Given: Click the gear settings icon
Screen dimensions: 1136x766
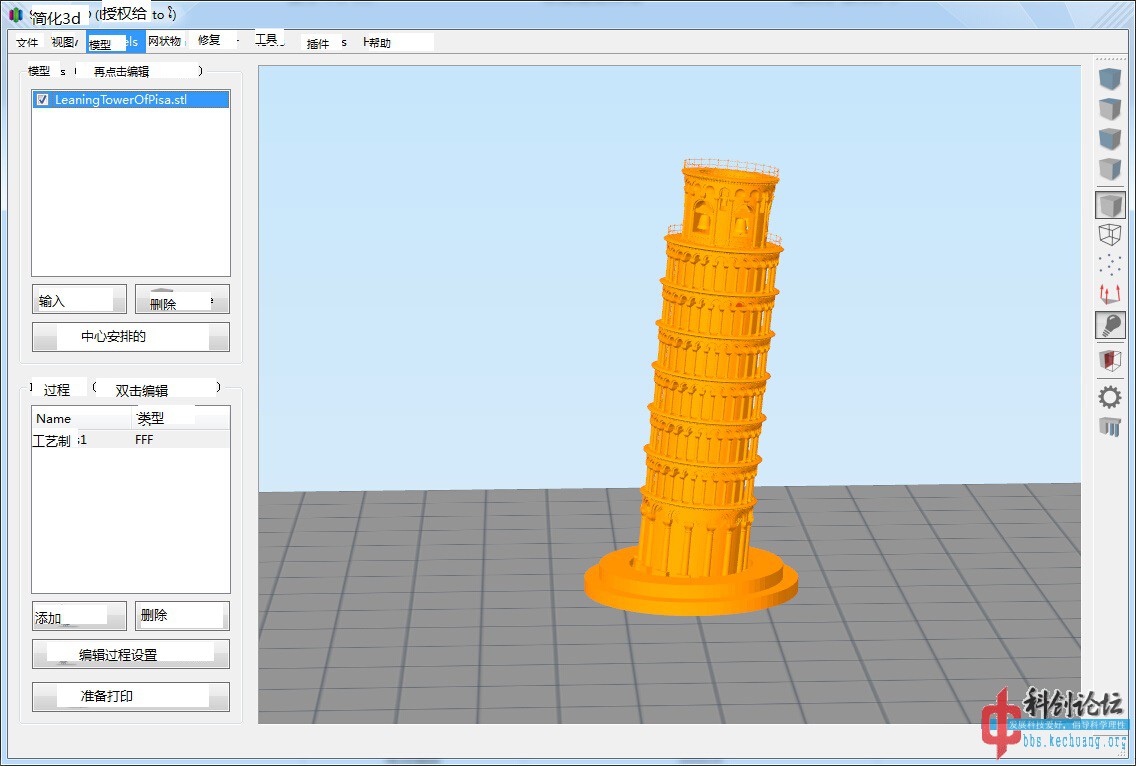Looking at the screenshot, I should click(1110, 397).
